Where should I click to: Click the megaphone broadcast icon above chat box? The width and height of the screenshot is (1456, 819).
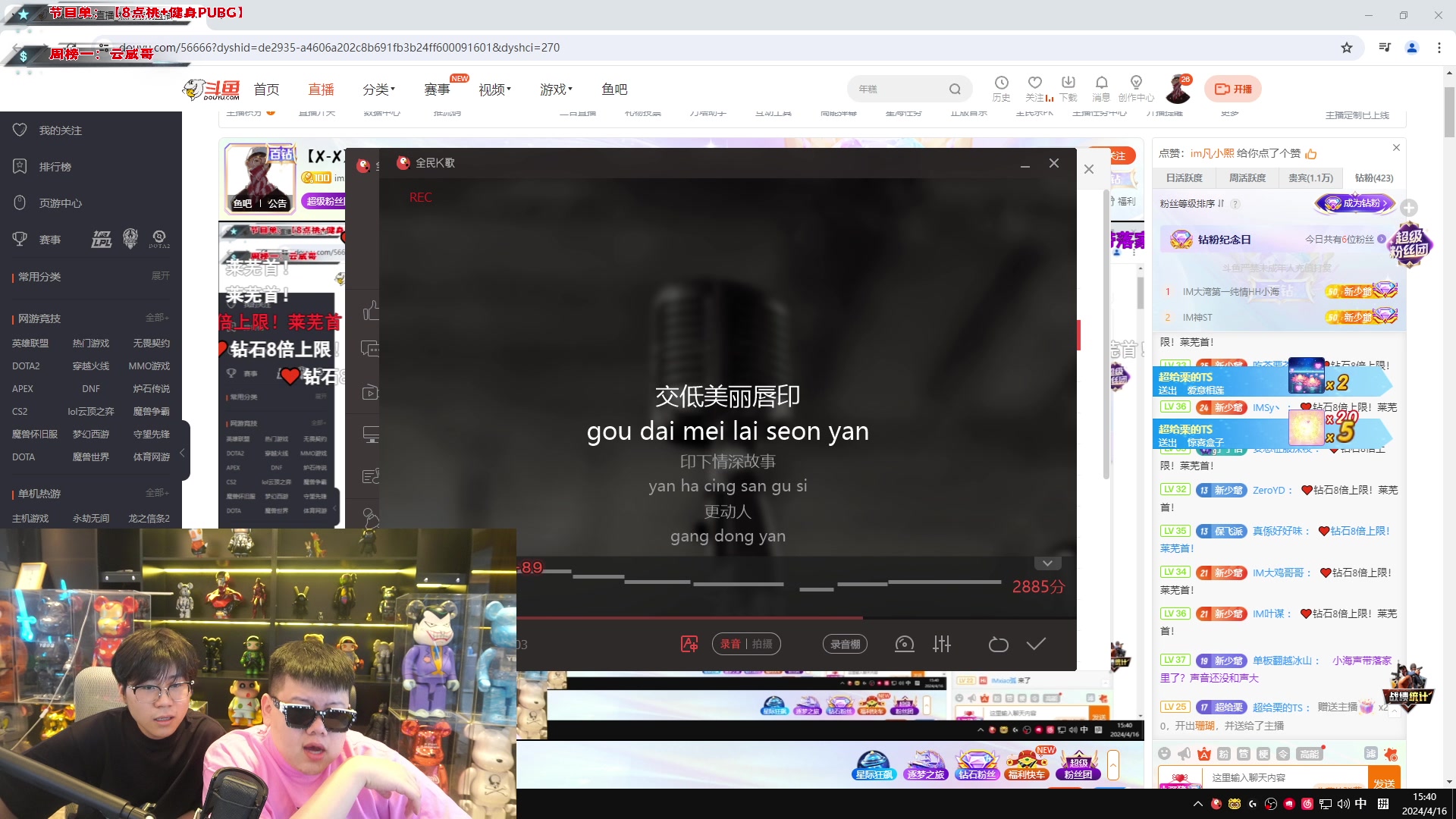tap(1185, 754)
